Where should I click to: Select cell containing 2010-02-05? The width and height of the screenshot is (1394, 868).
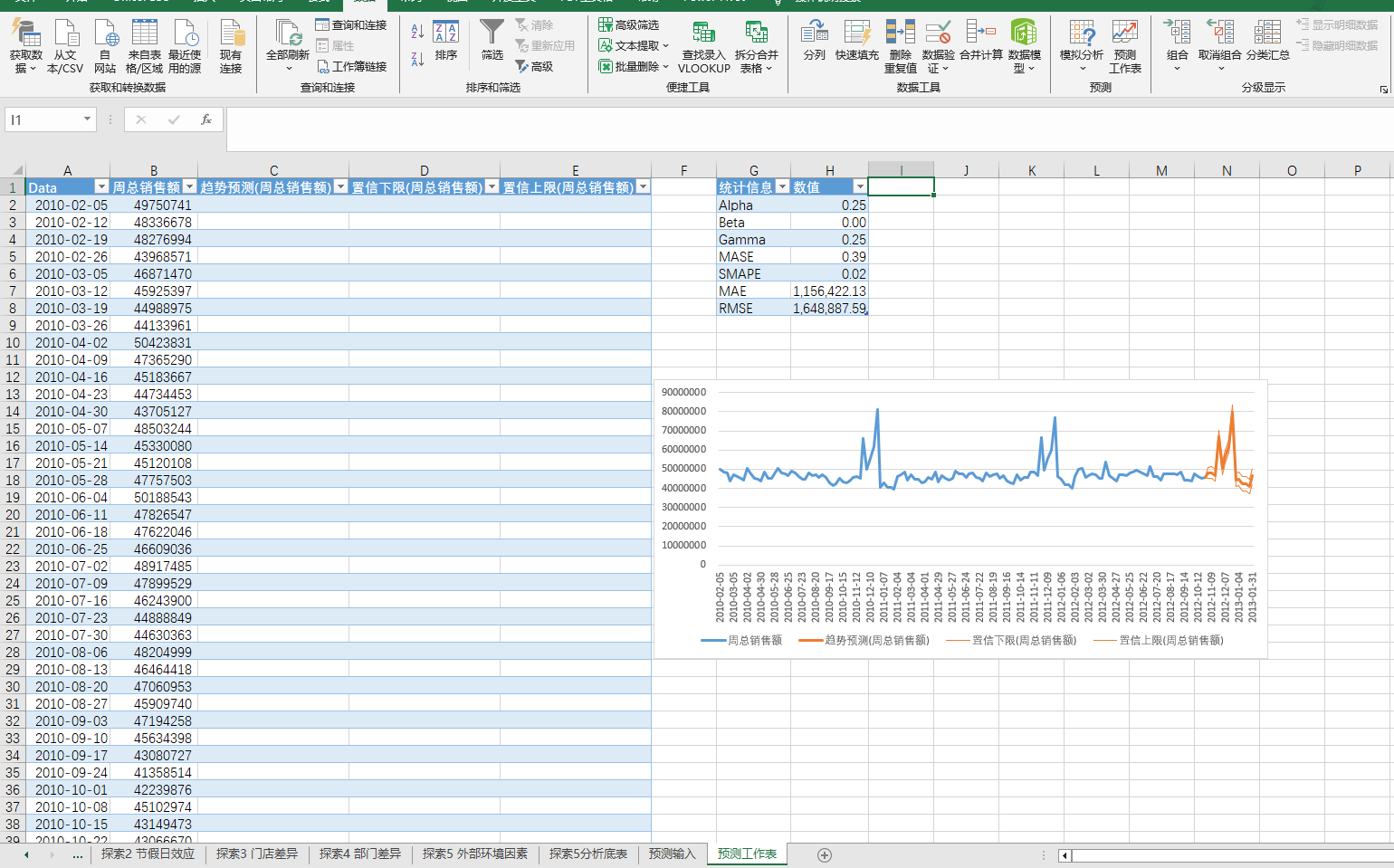coord(68,205)
